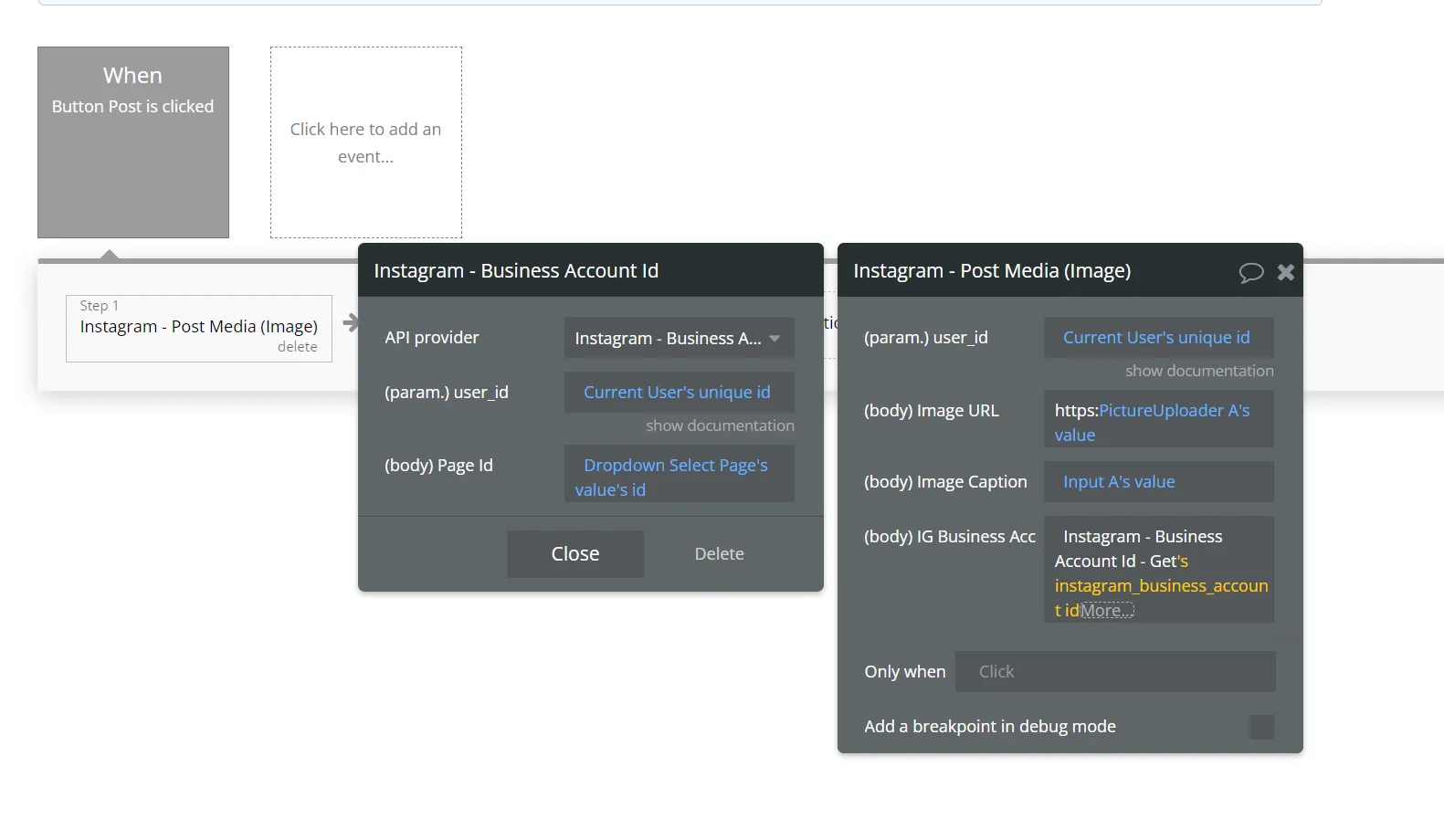
Task: Click Delete in the Business Account Id panel
Action: 720,554
